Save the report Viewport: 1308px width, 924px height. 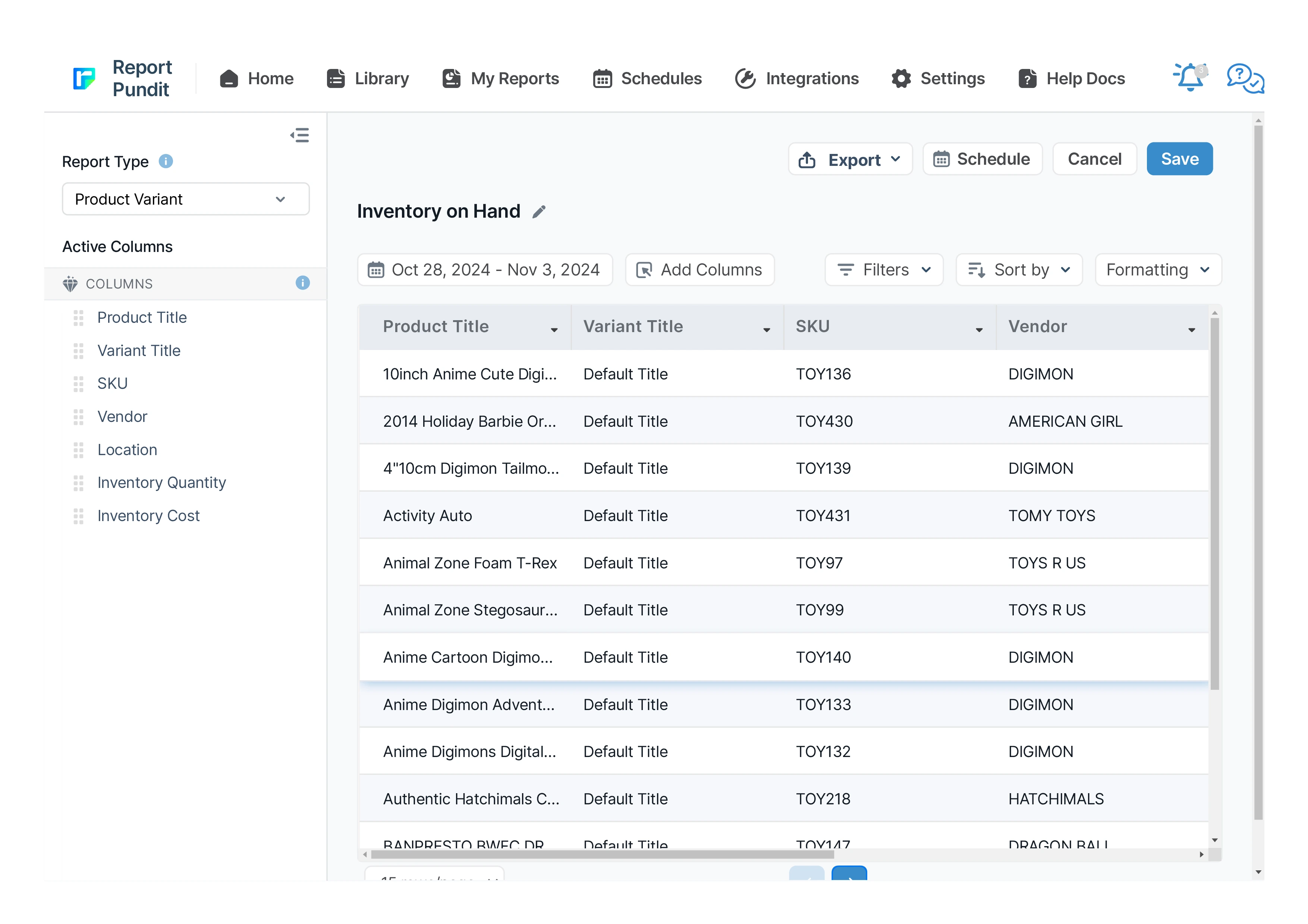point(1180,160)
